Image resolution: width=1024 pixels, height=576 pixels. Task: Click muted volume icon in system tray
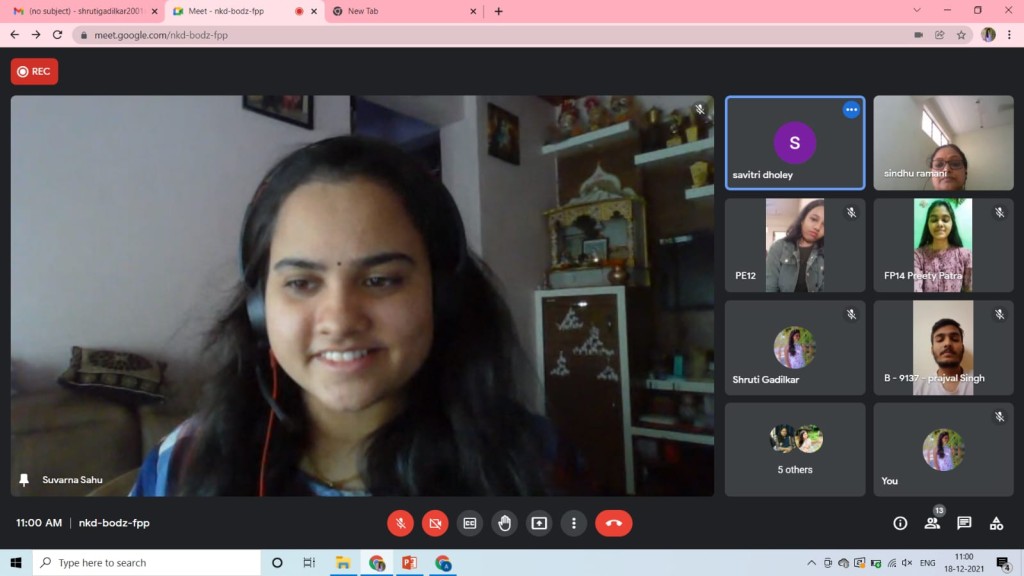(907, 563)
